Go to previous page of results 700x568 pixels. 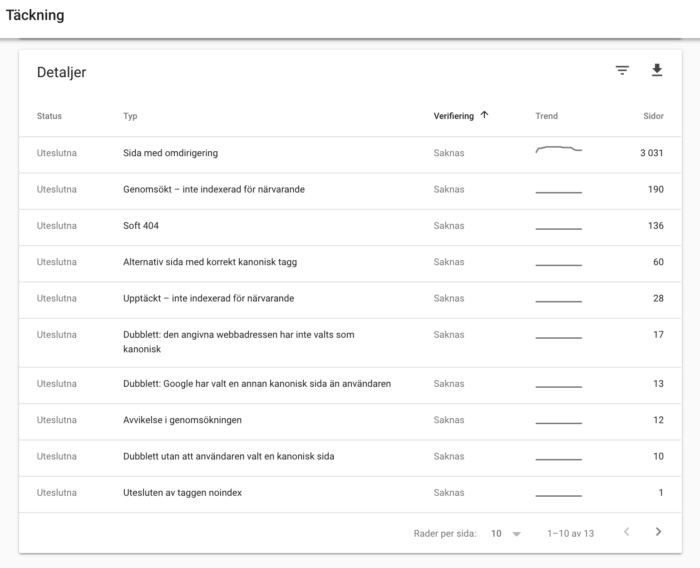[626, 532]
